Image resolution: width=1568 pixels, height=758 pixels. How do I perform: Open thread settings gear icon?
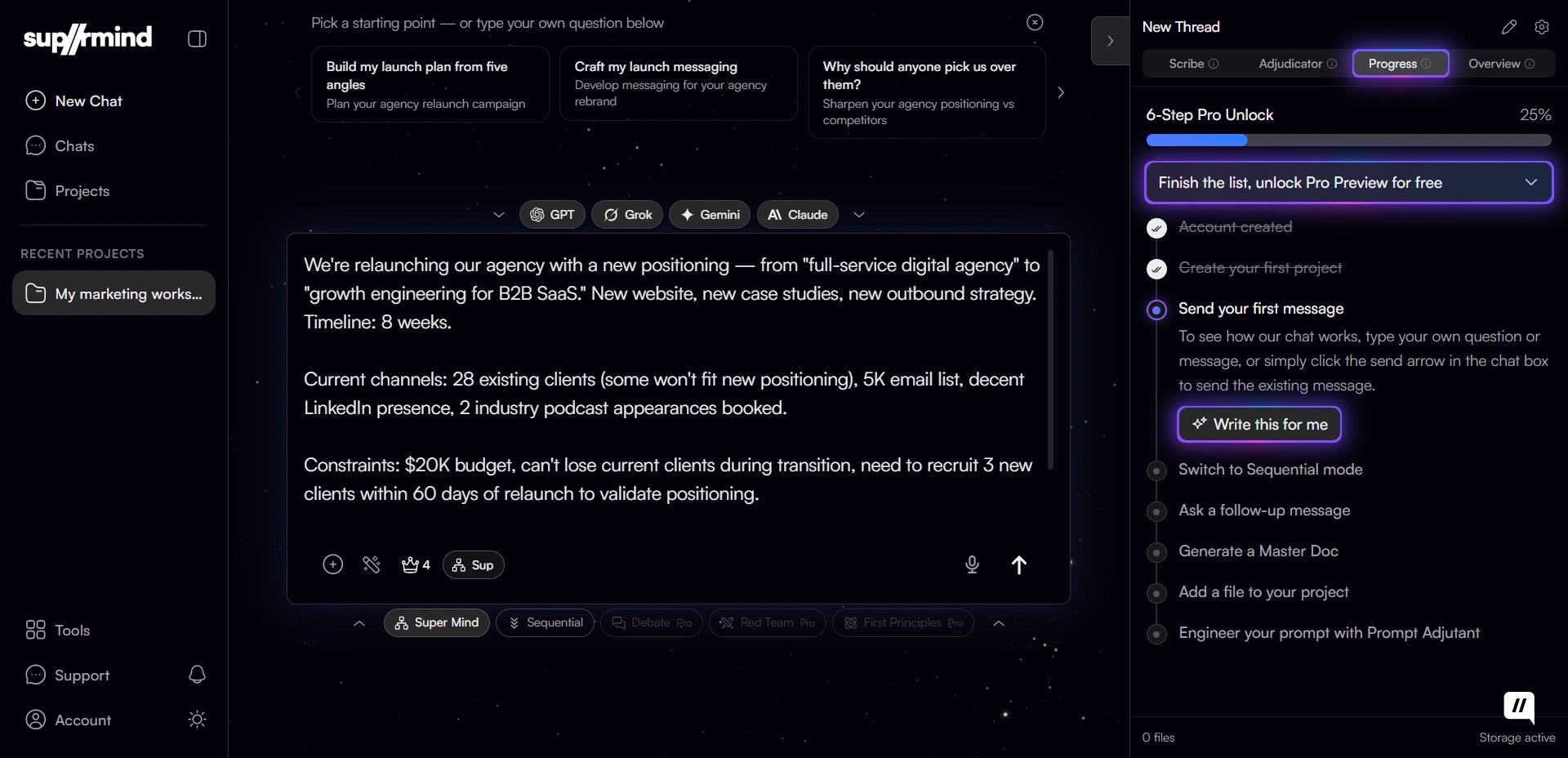pos(1542,27)
